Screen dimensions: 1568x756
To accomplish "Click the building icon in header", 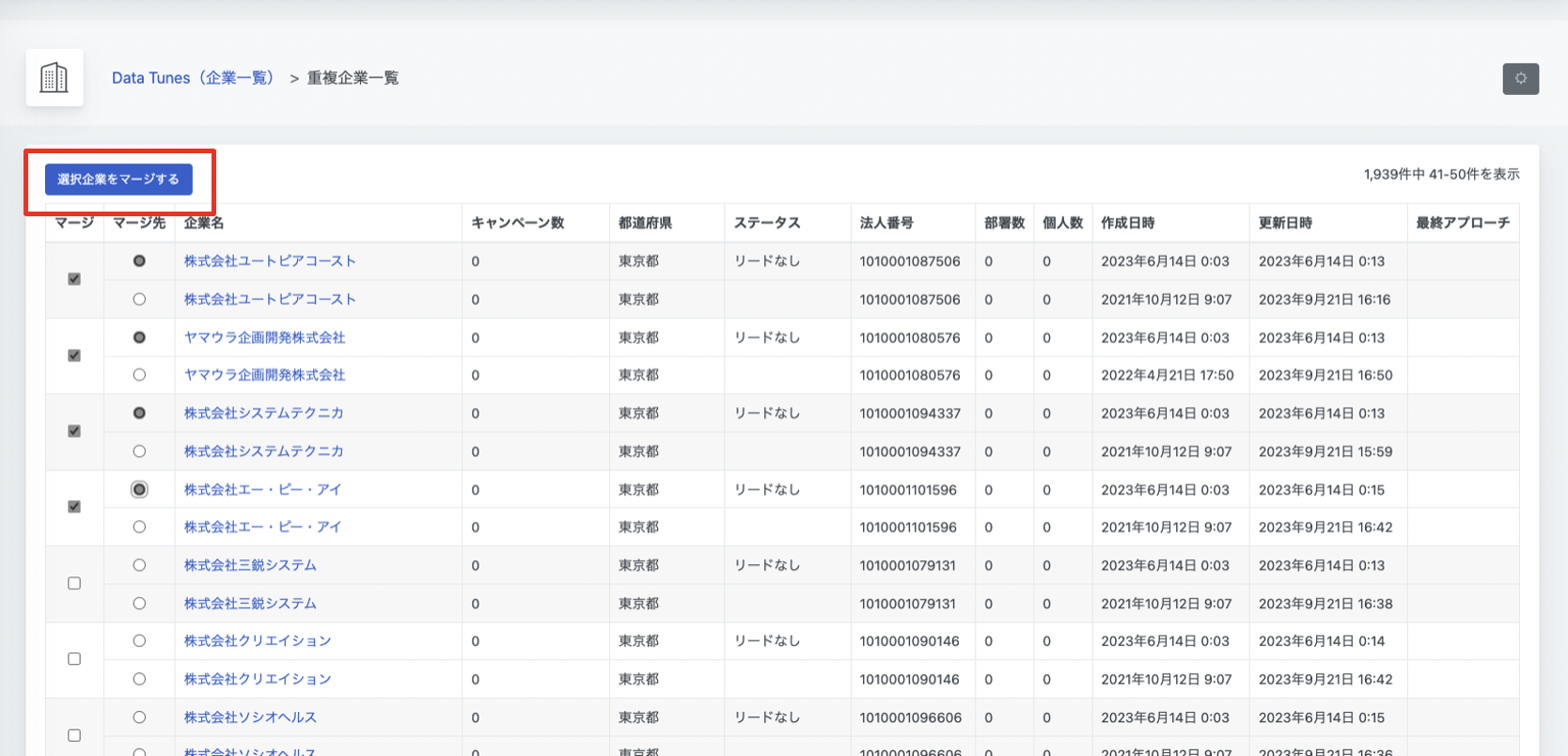I will tap(55, 77).
